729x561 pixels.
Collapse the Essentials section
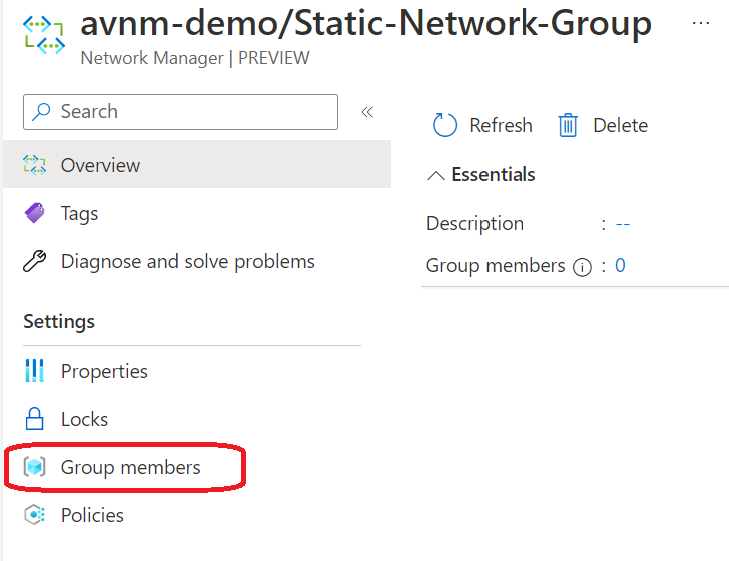point(435,175)
